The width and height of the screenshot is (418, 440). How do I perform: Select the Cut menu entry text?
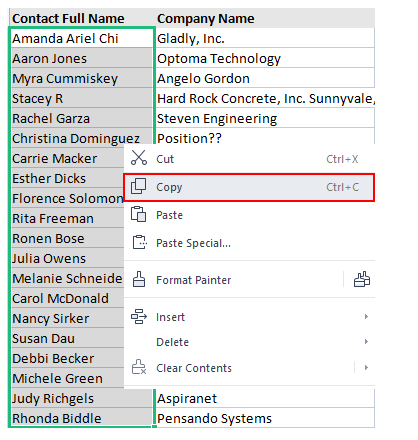[x=165, y=159]
